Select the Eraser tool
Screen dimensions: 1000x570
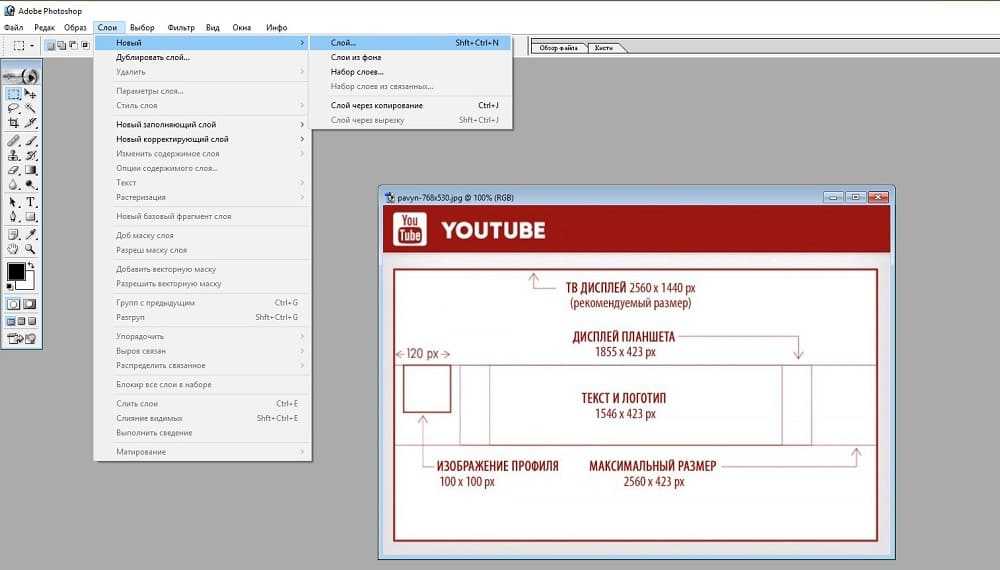(x=14, y=170)
